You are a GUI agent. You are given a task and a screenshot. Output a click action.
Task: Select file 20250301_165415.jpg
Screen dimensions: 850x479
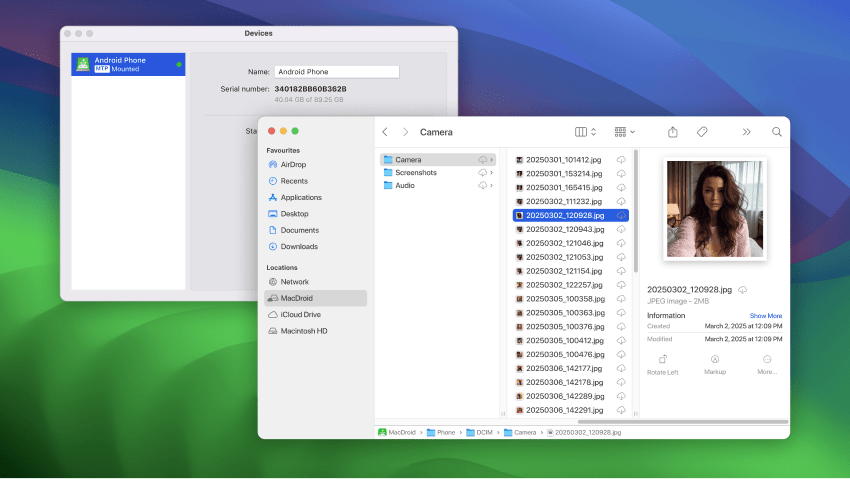570,187
